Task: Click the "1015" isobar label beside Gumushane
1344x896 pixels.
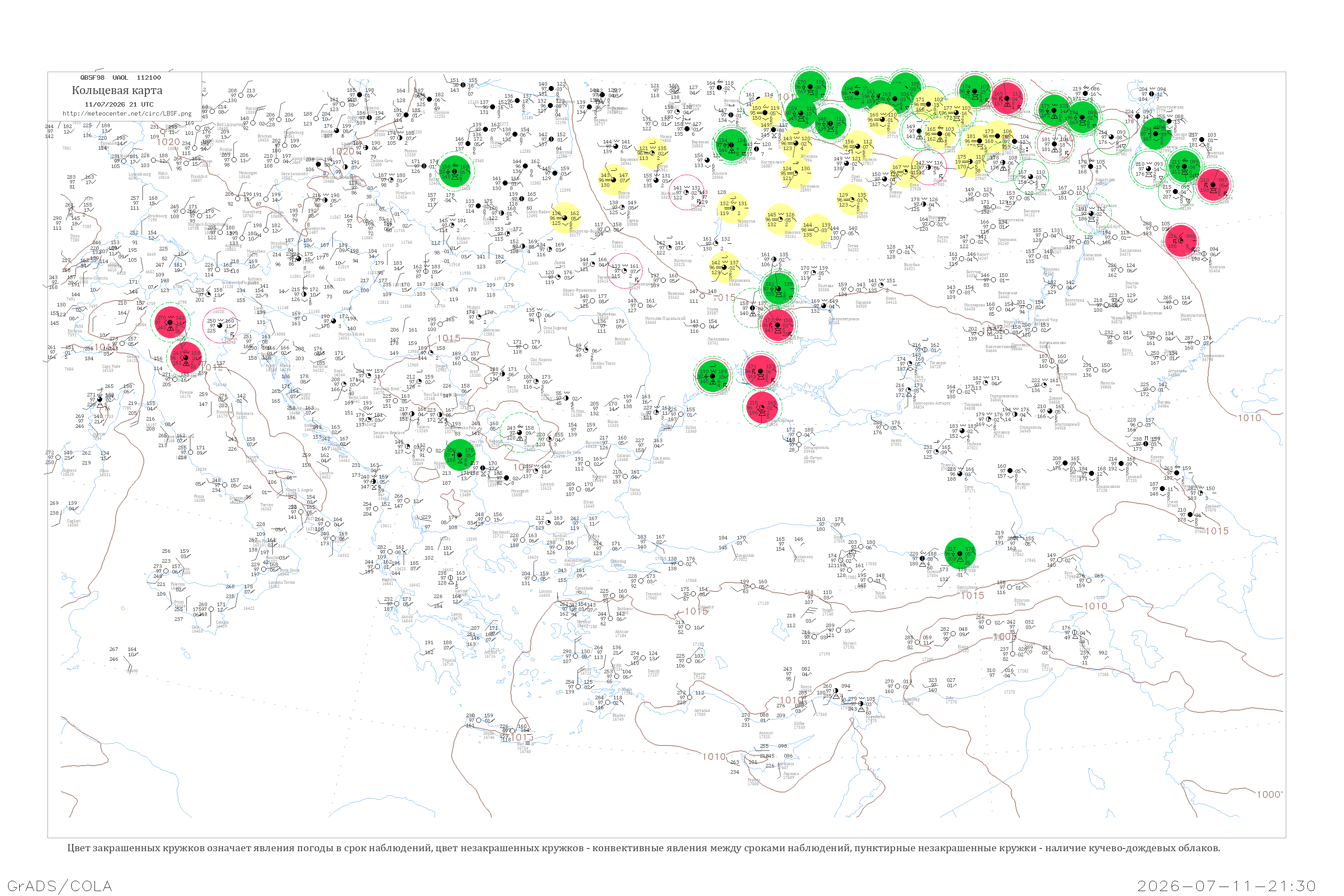Action: (x=973, y=595)
